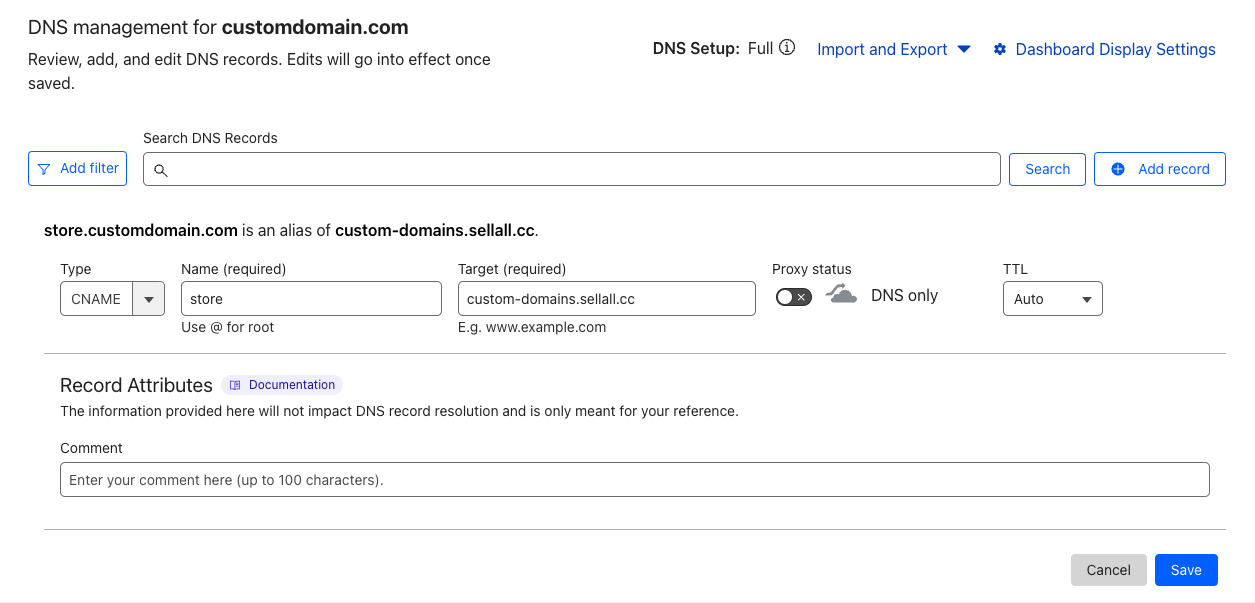
Task: Click the plus icon on Add record
Action: point(1118,169)
